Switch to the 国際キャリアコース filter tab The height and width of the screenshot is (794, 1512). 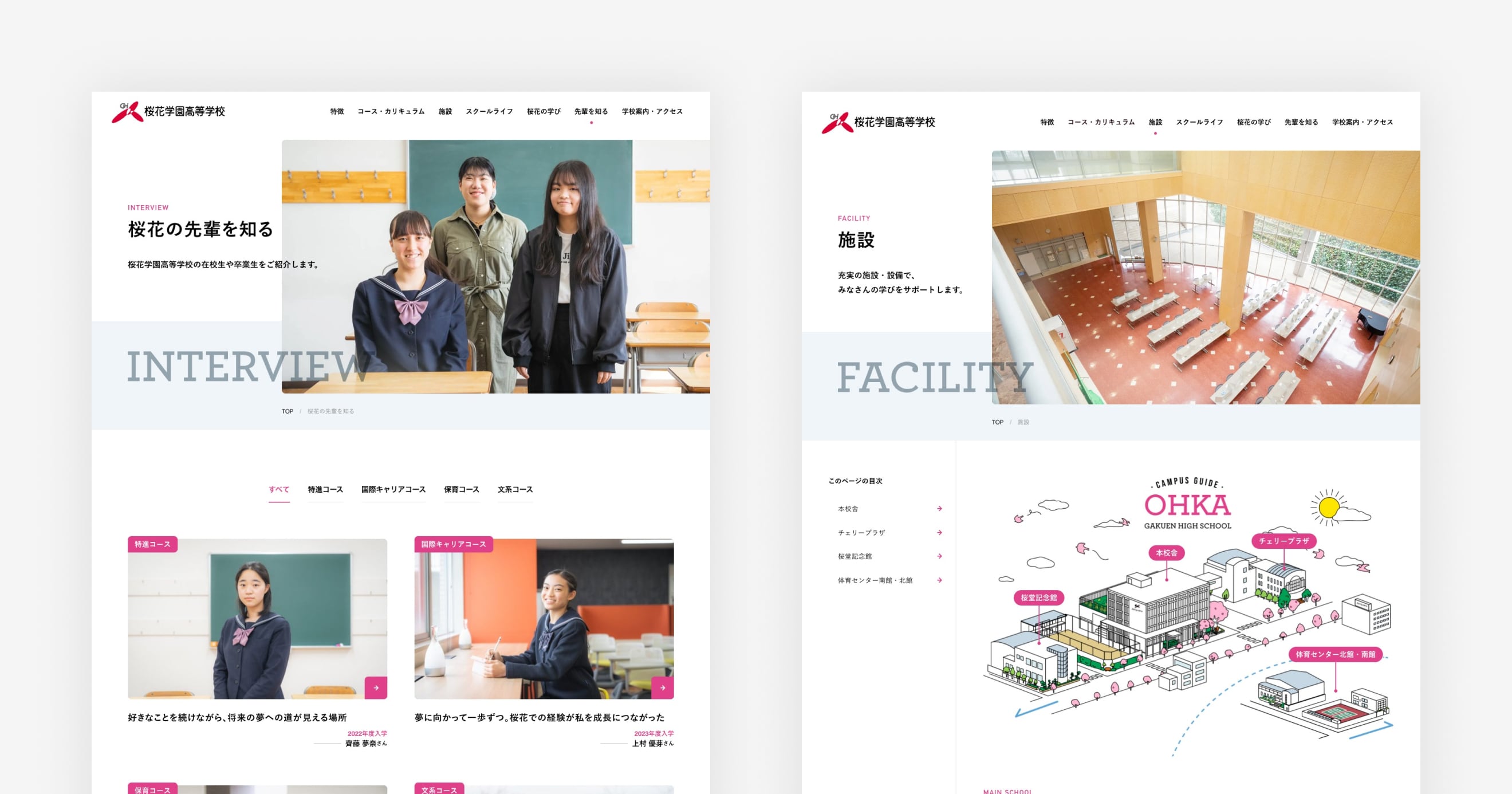(x=393, y=489)
